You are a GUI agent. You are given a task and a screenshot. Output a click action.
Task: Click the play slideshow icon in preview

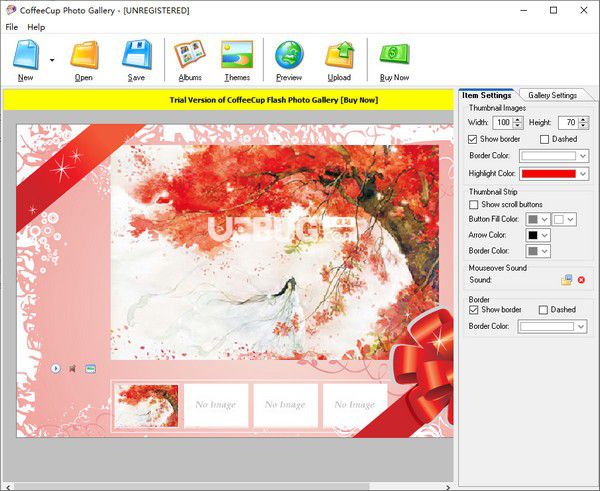[56, 369]
